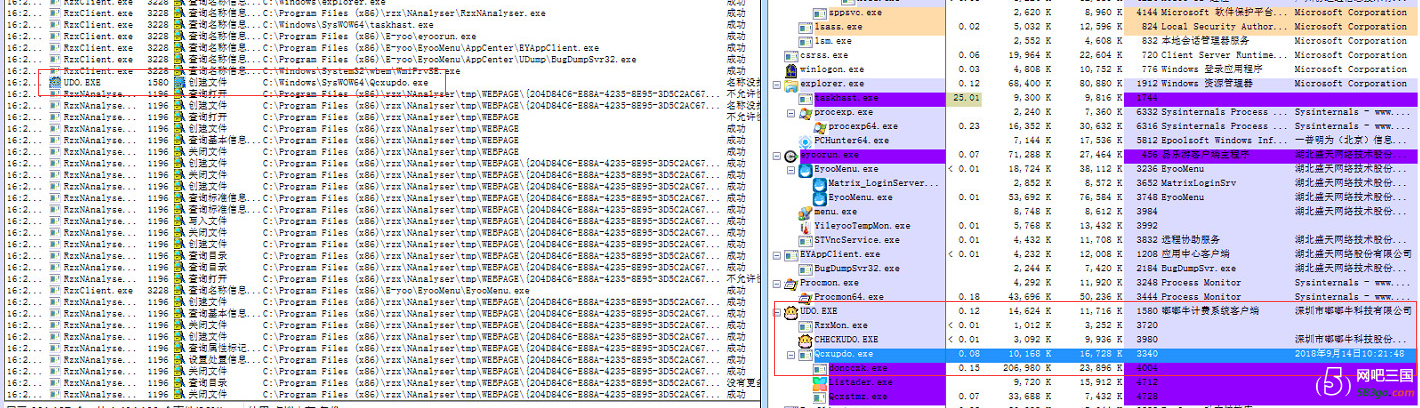Select the highlighted Qcxupdo.exe process row
This screenshot has height=408, width=1420.
(1095, 354)
